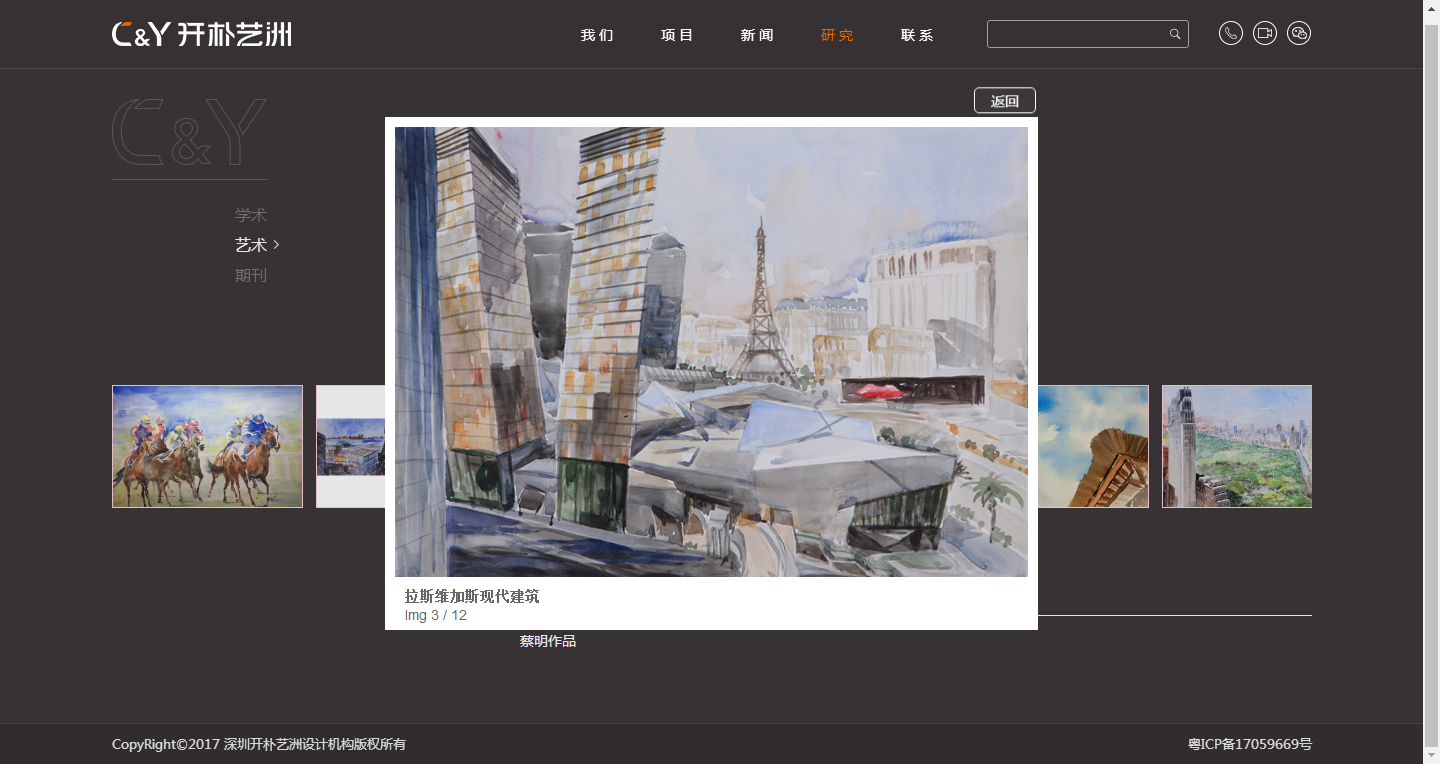The height and width of the screenshot is (764, 1440).
Task: Click the 返回 button
Action: [x=1005, y=101]
